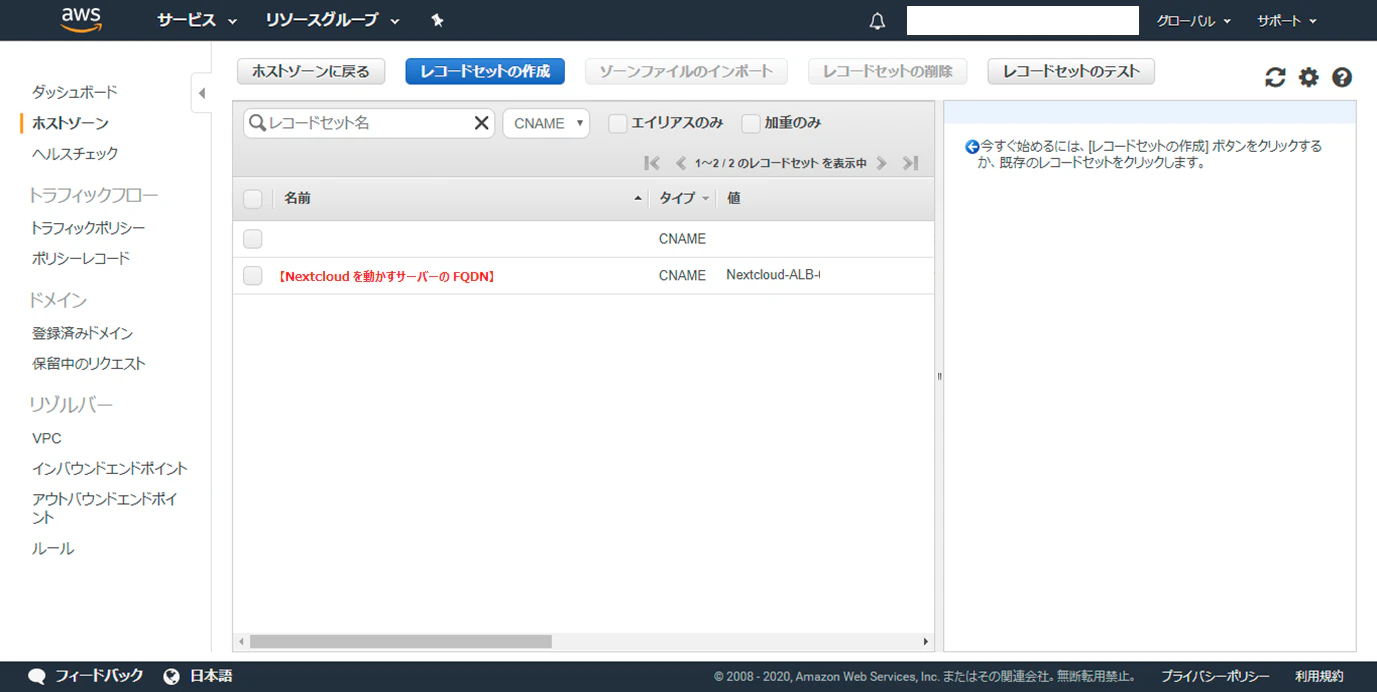This screenshot has height=692, width=1377.
Task: Open インバウンドエンドポイント in sidebar
Action: point(110,468)
